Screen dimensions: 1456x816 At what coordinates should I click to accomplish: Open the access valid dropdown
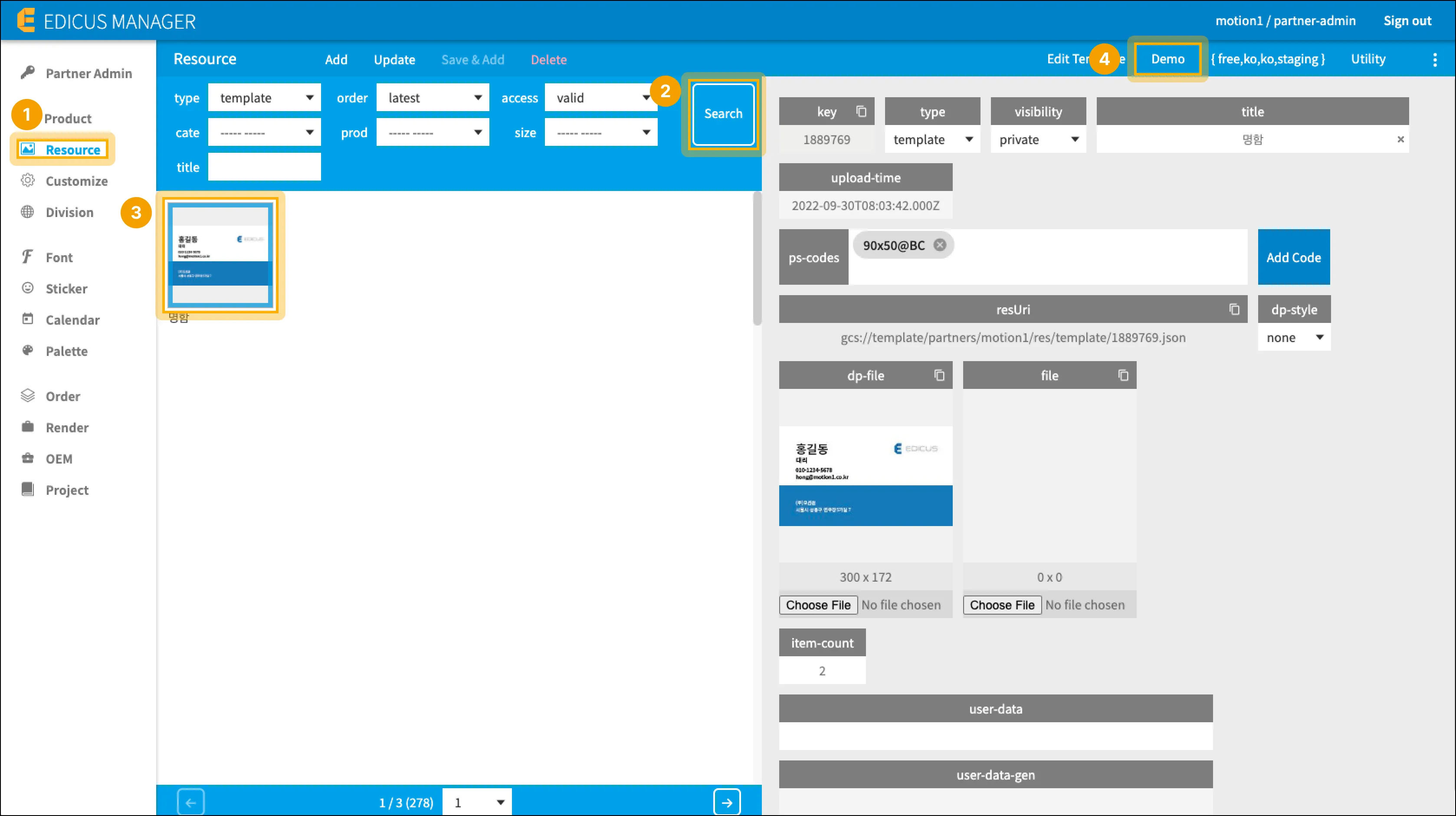coord(601,97)
